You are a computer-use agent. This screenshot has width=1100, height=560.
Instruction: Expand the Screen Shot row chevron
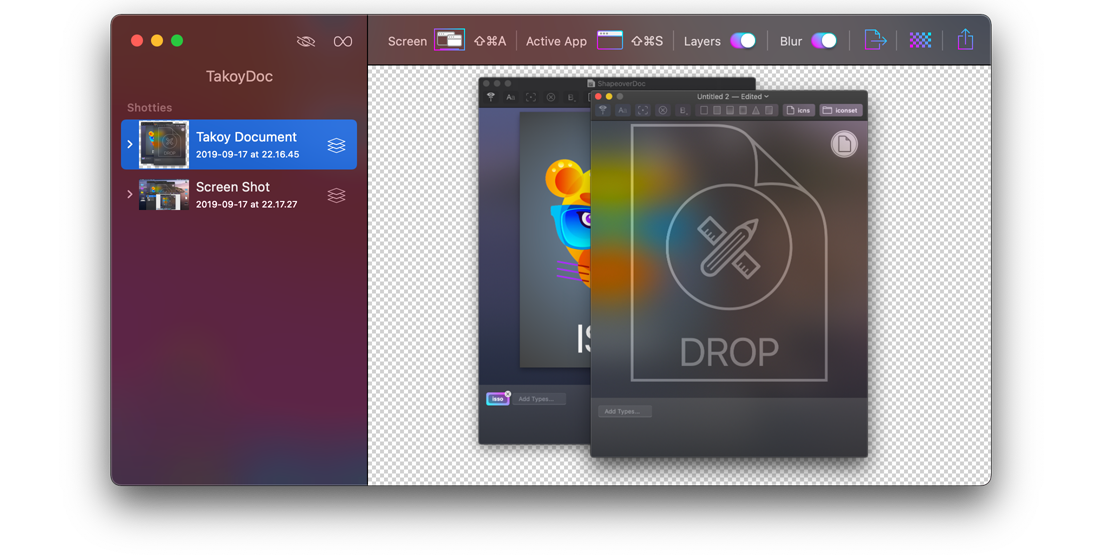click(x=130, y=195)
